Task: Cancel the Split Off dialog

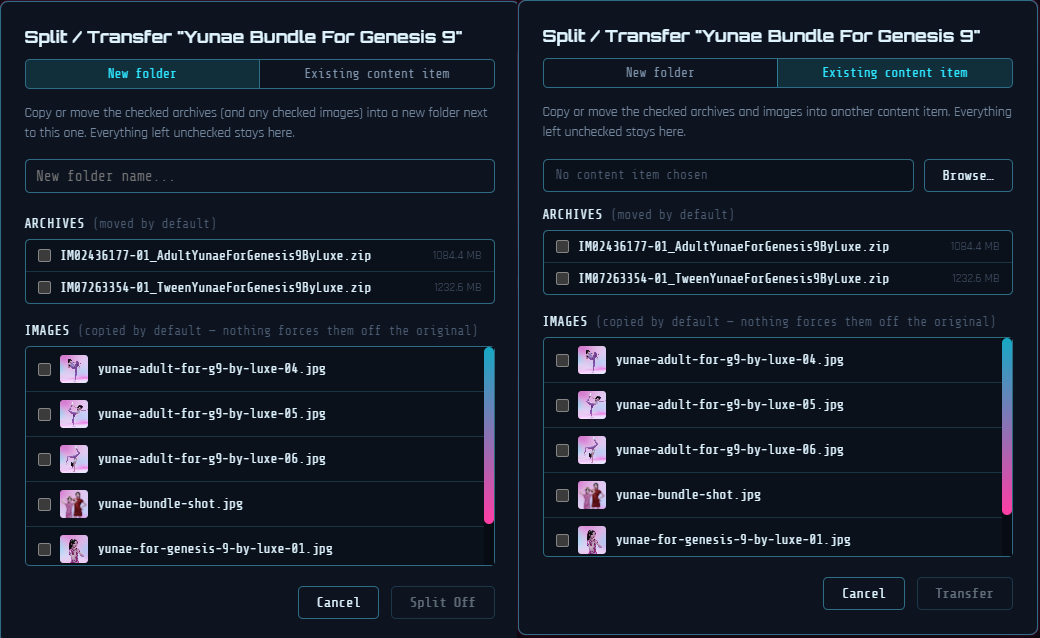Action: click(338, 602)
